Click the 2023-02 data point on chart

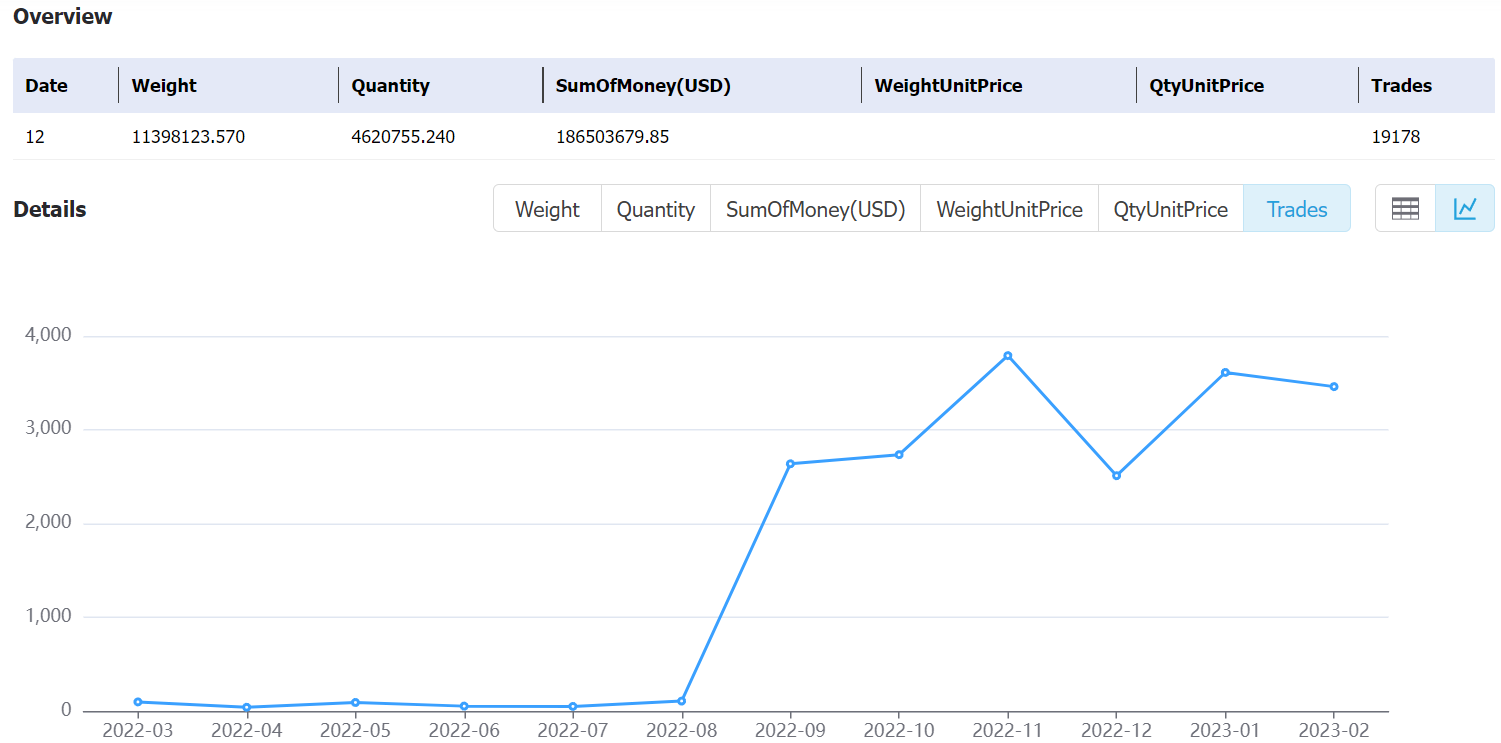(1334, 387)
